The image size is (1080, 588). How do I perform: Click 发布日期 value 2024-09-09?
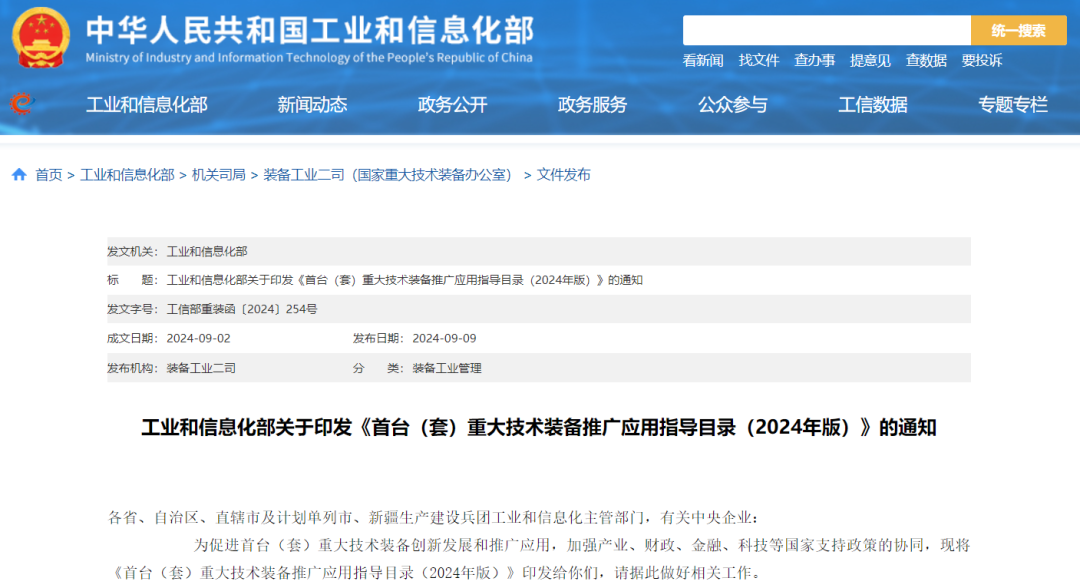pyautogui.click(x=444, y=338)
